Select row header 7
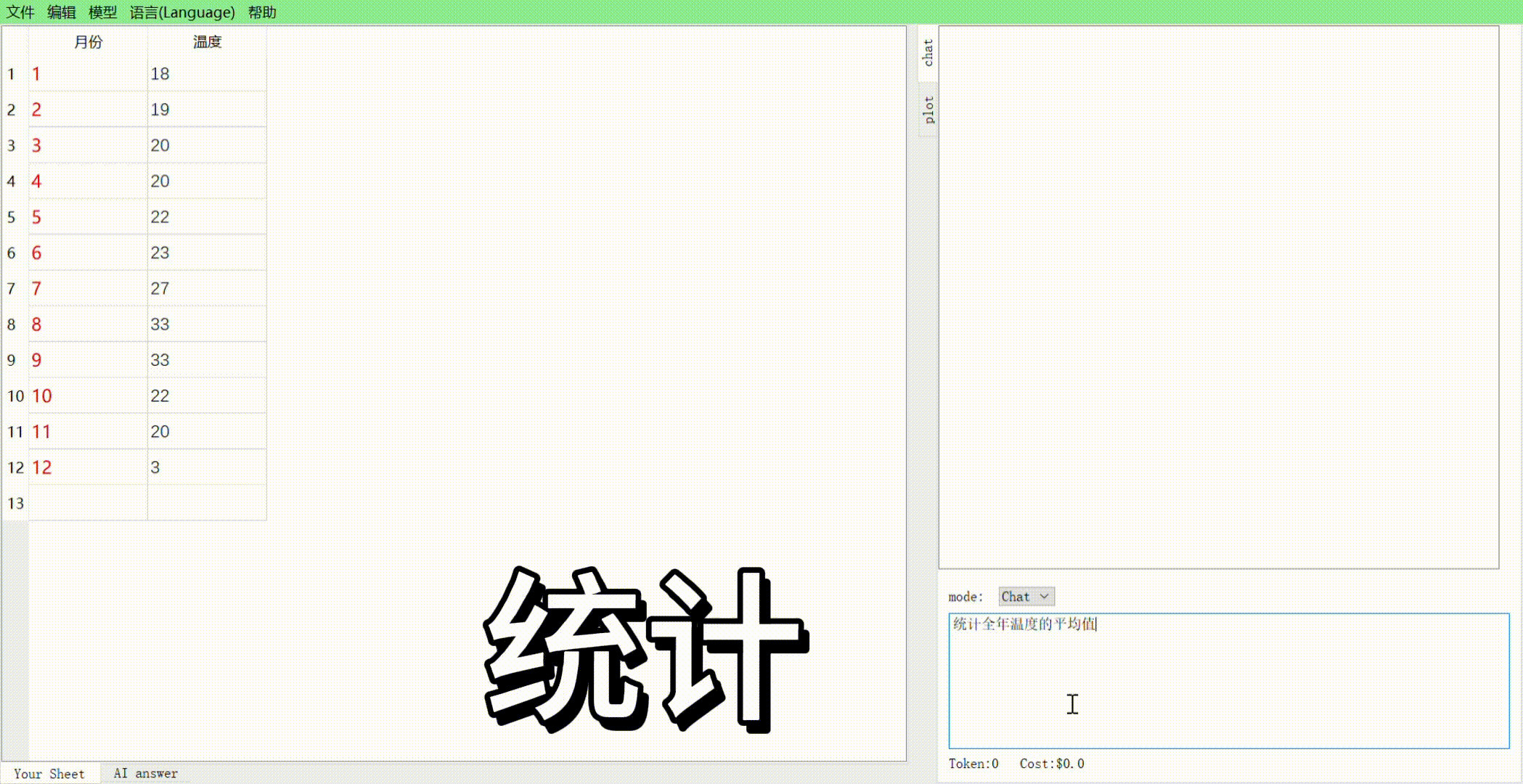 [x=12, y=289]
